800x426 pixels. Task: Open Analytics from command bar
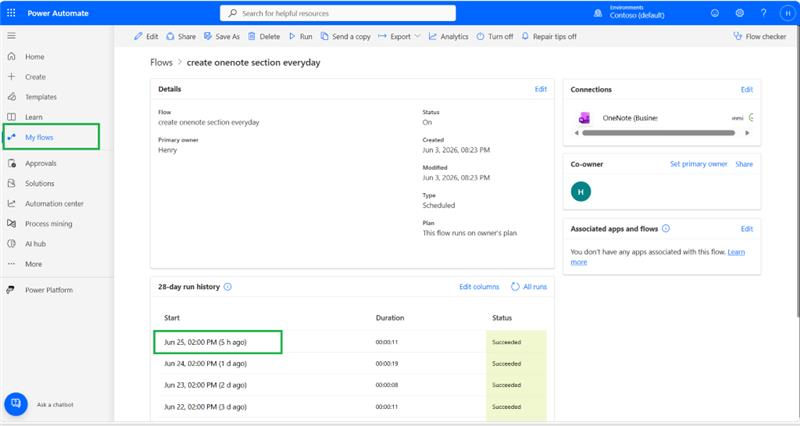click(x=448, y=36)
